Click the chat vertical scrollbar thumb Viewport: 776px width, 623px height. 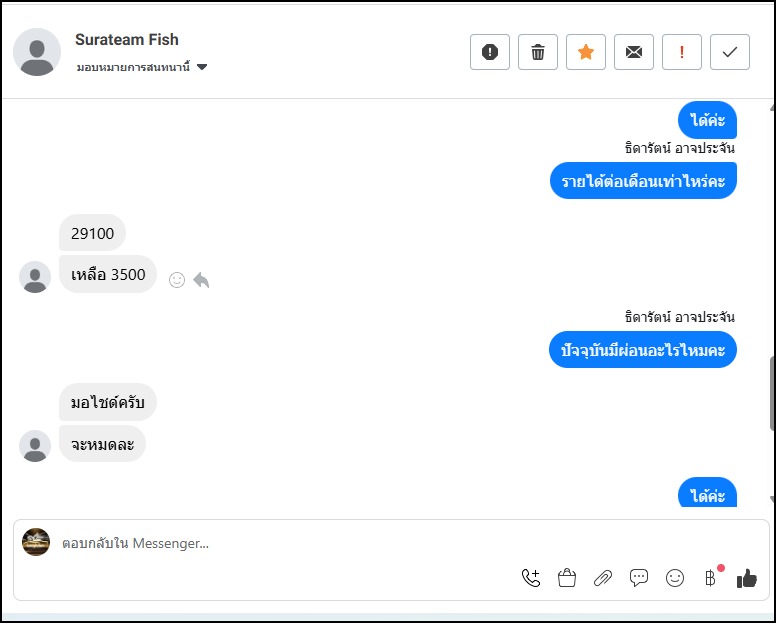coord(771,390)
